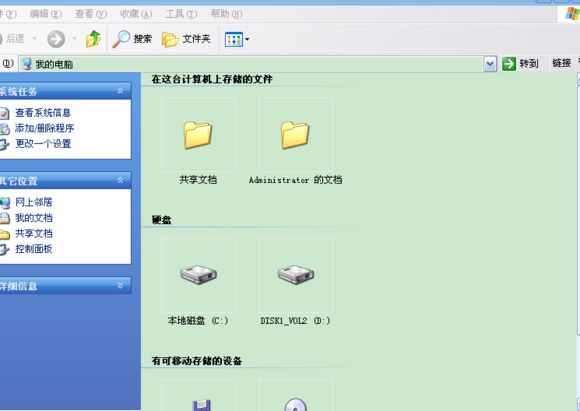Open 添加/删除程序 link
This screenshot has width=580, height=411.
coord(44,128)
